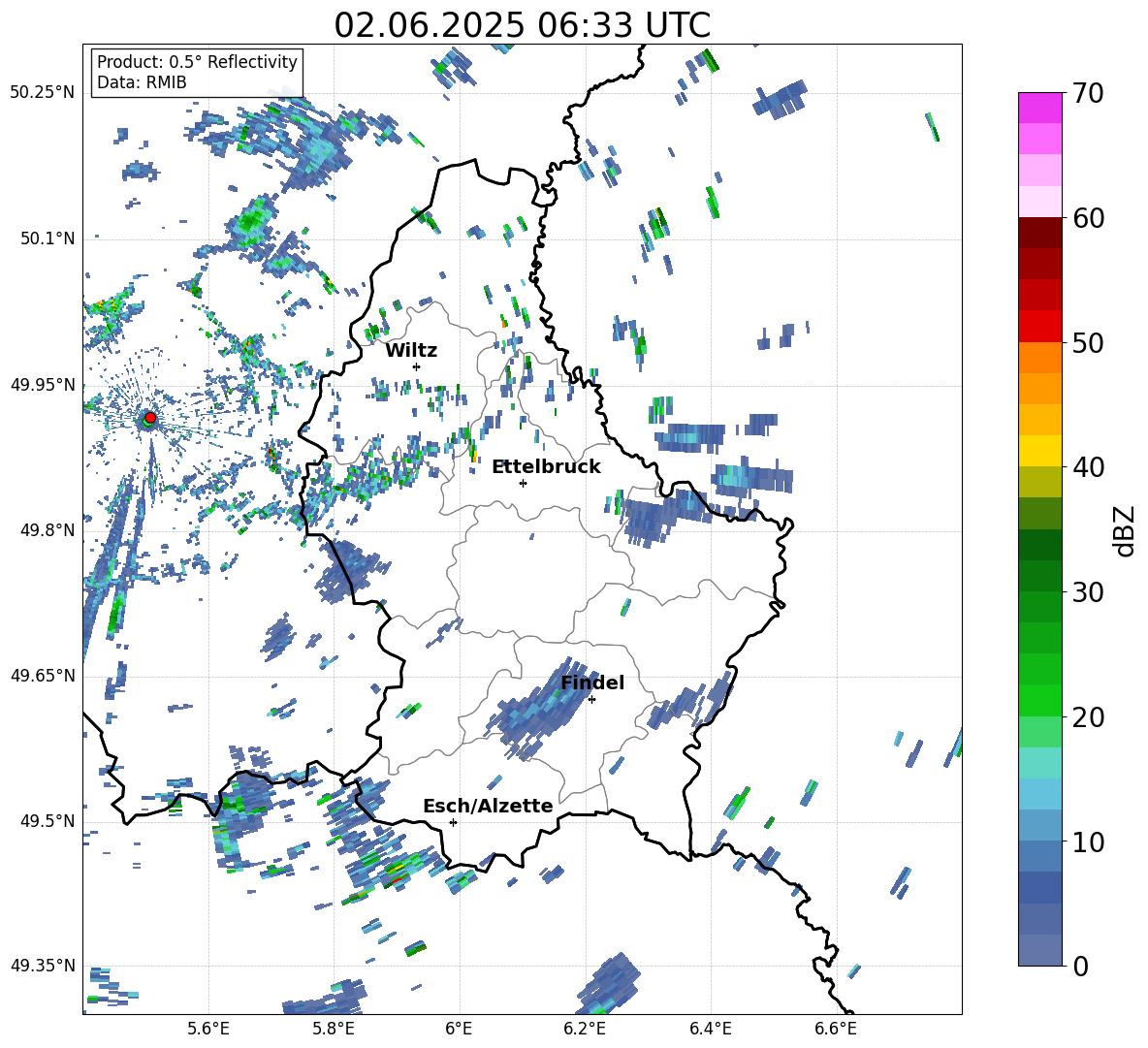
Task: Click the 50.1°N latitude label
Action: [47, 238]
